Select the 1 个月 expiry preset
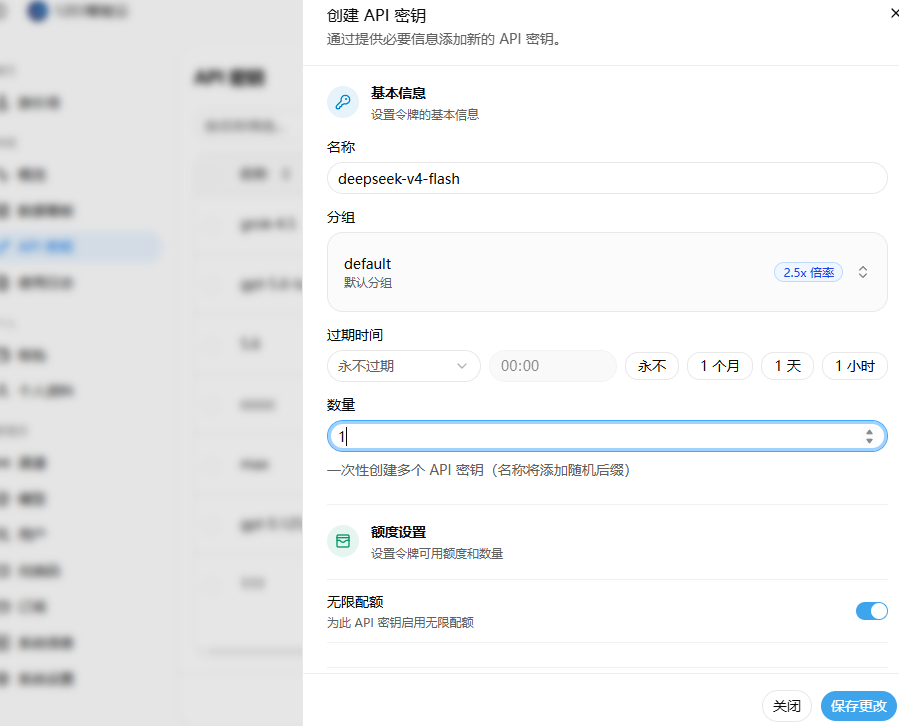Screen dimensions: 899x726 tap(720, 366)
